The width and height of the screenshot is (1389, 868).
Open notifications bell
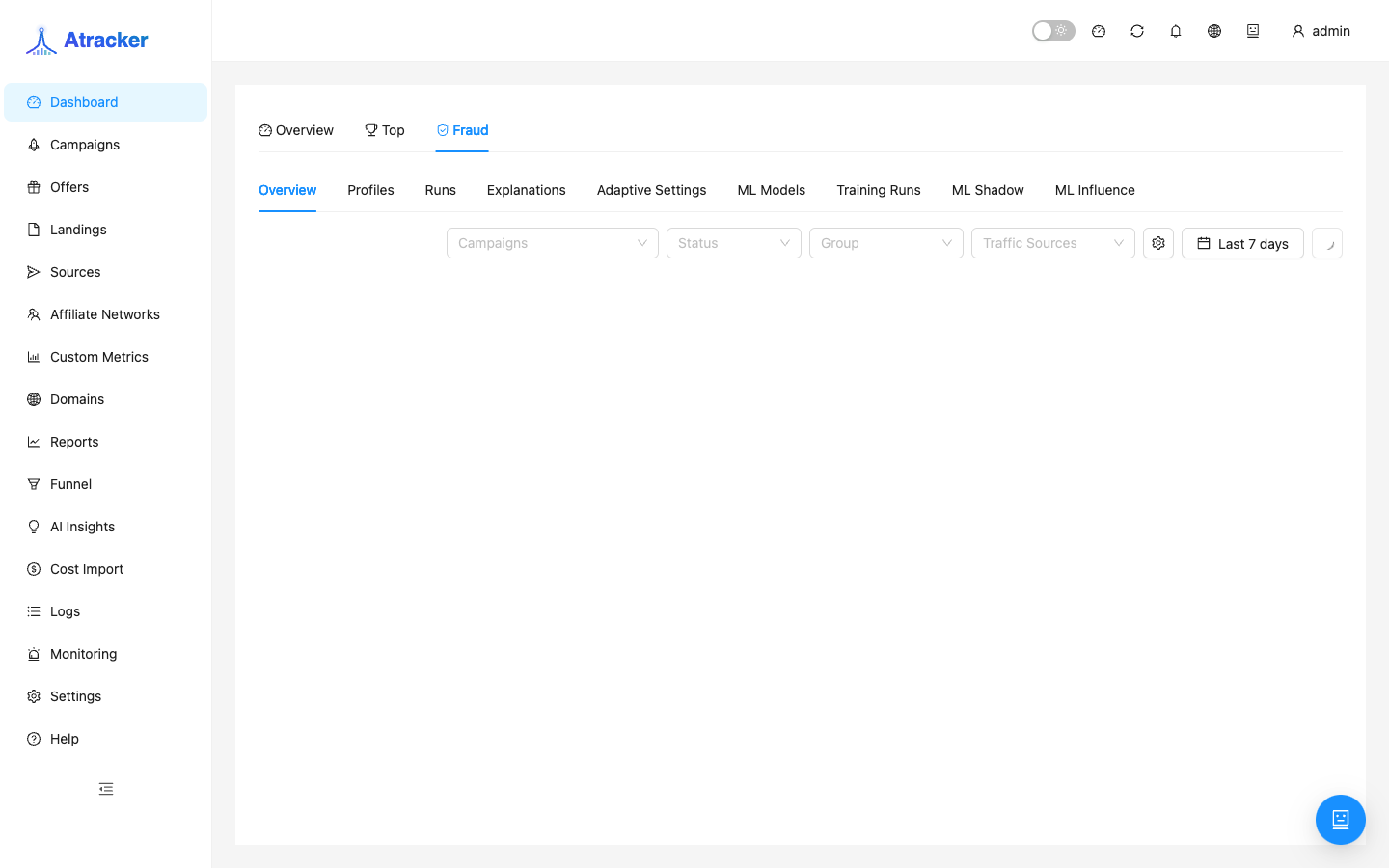(1176, 31)
